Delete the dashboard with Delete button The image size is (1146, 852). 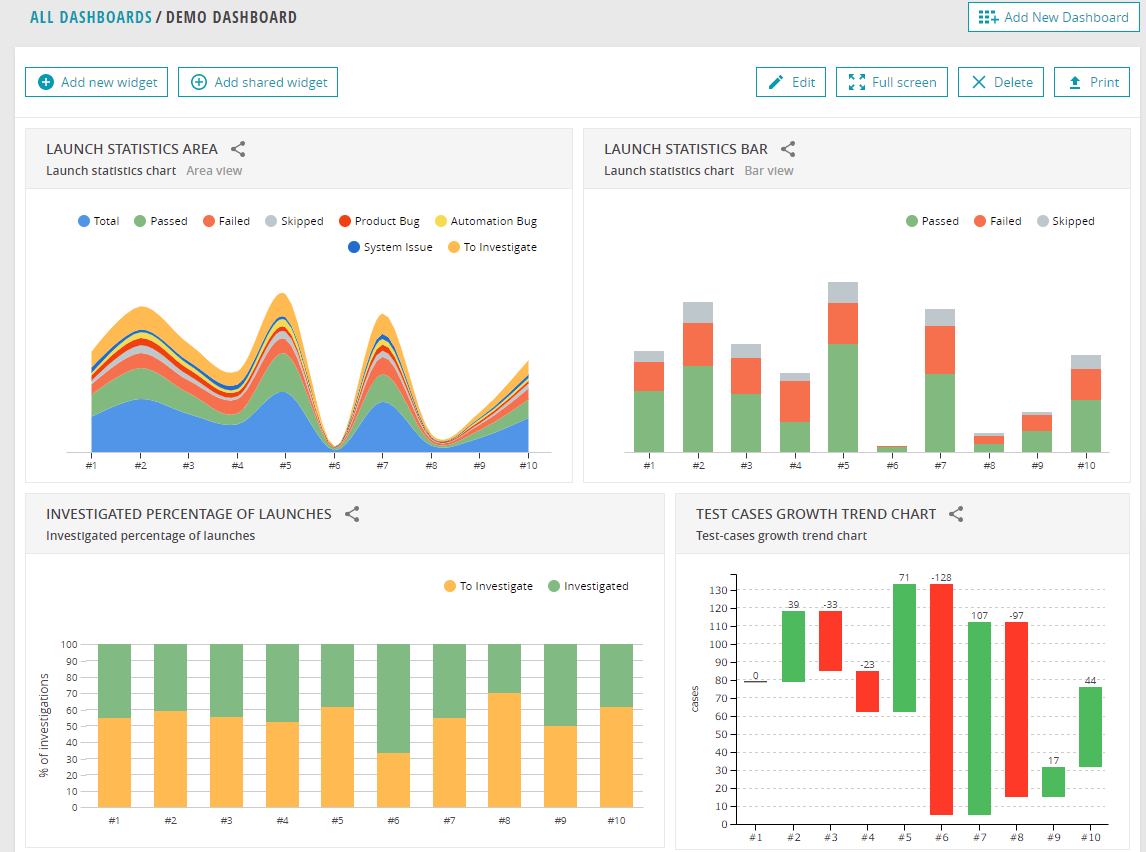[1001, 83]
